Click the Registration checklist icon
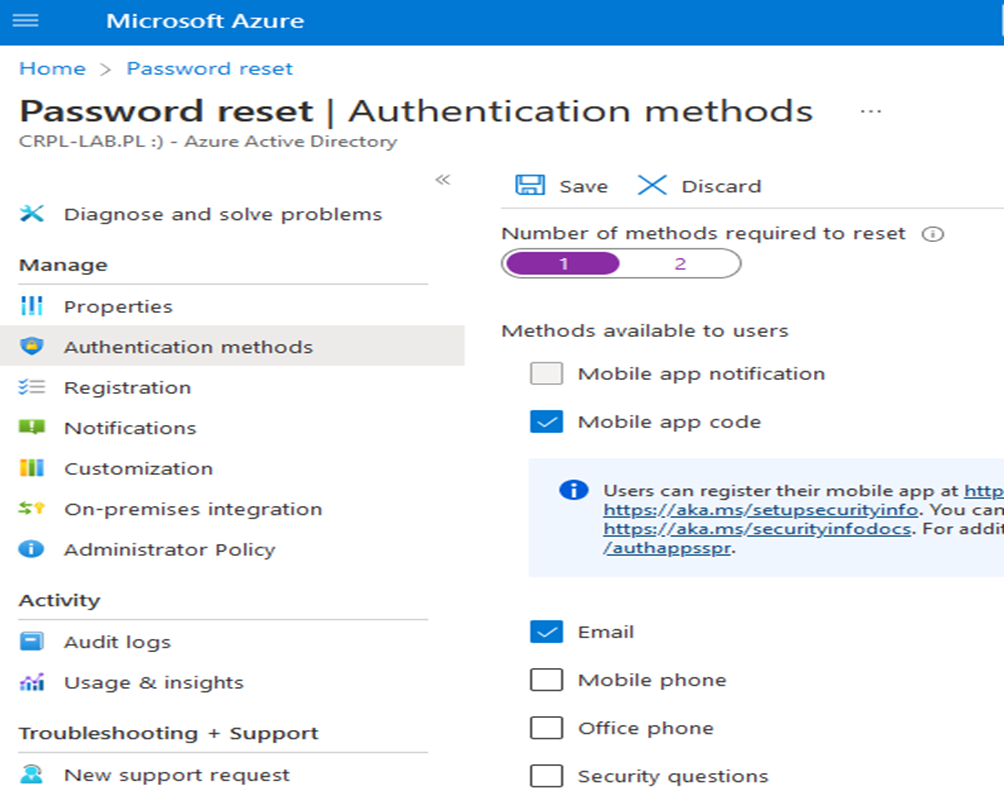 point(32,387)
